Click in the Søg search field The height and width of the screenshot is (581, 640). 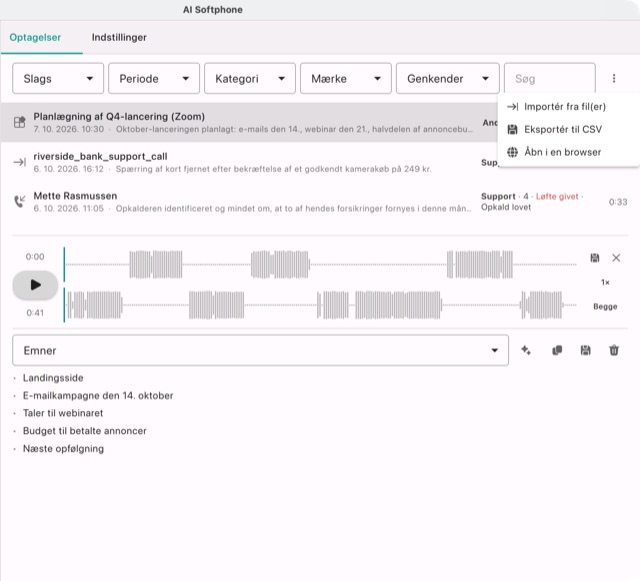point(550,78)
